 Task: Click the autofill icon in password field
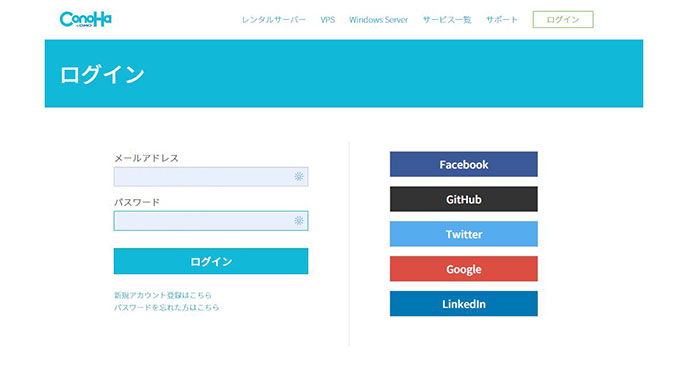pos(299,220)
